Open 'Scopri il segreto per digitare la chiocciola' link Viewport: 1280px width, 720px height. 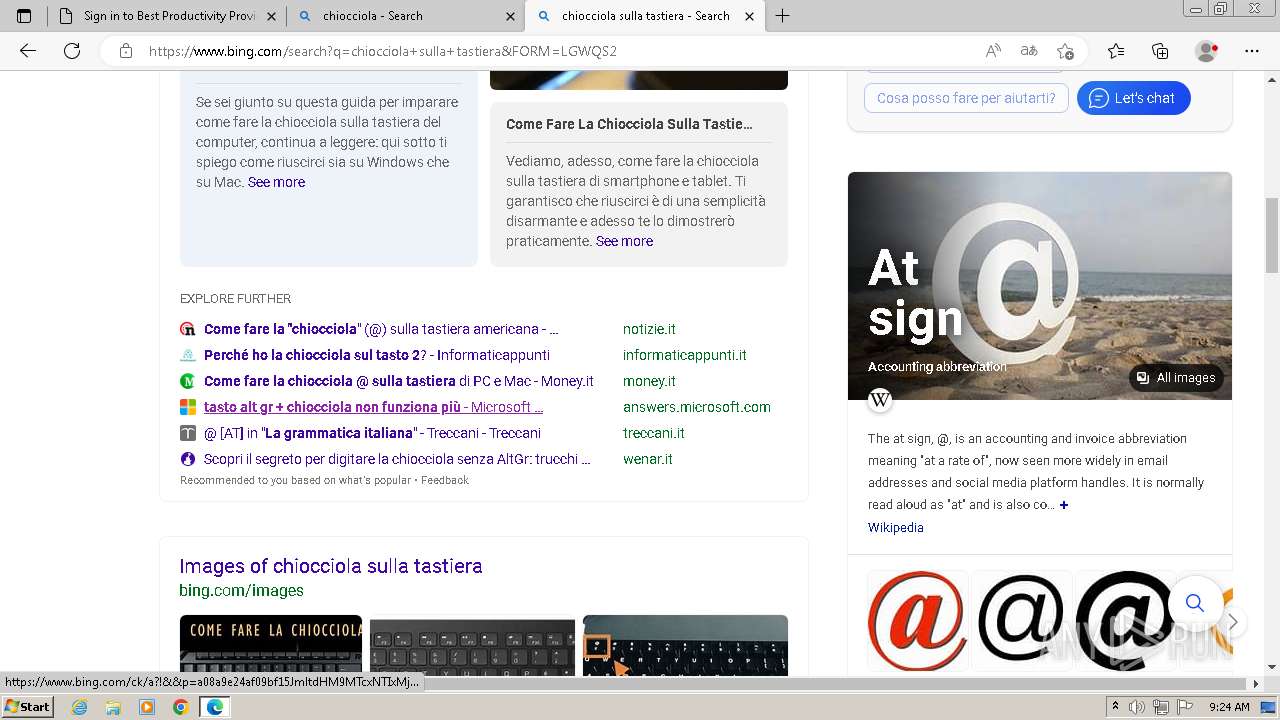[x=397, y=459]
